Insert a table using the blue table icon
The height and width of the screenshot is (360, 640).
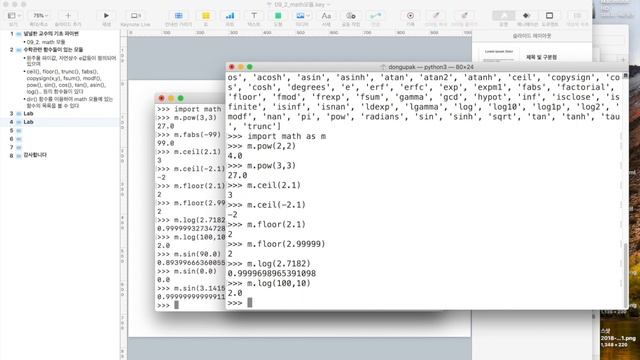pos(178,16)
